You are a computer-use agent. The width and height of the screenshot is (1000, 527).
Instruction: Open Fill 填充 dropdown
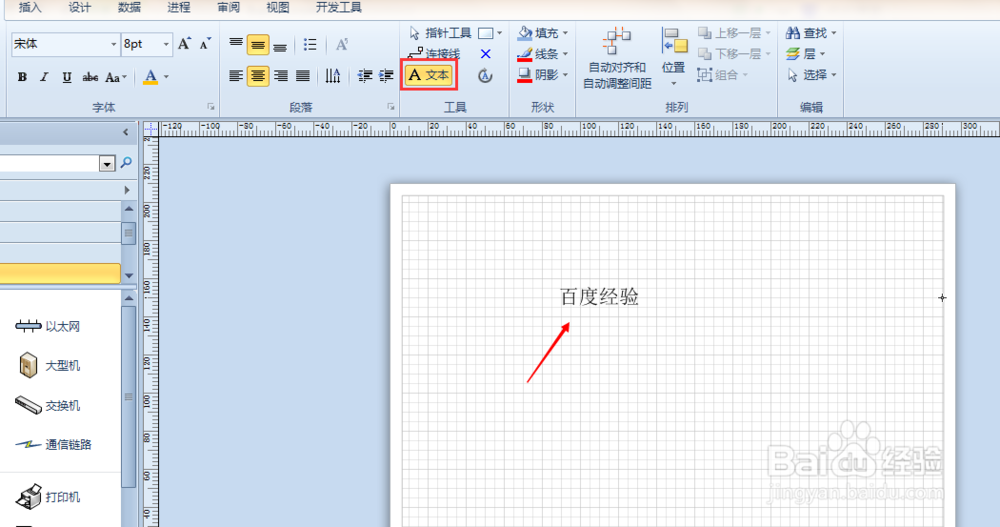point(543,33)
